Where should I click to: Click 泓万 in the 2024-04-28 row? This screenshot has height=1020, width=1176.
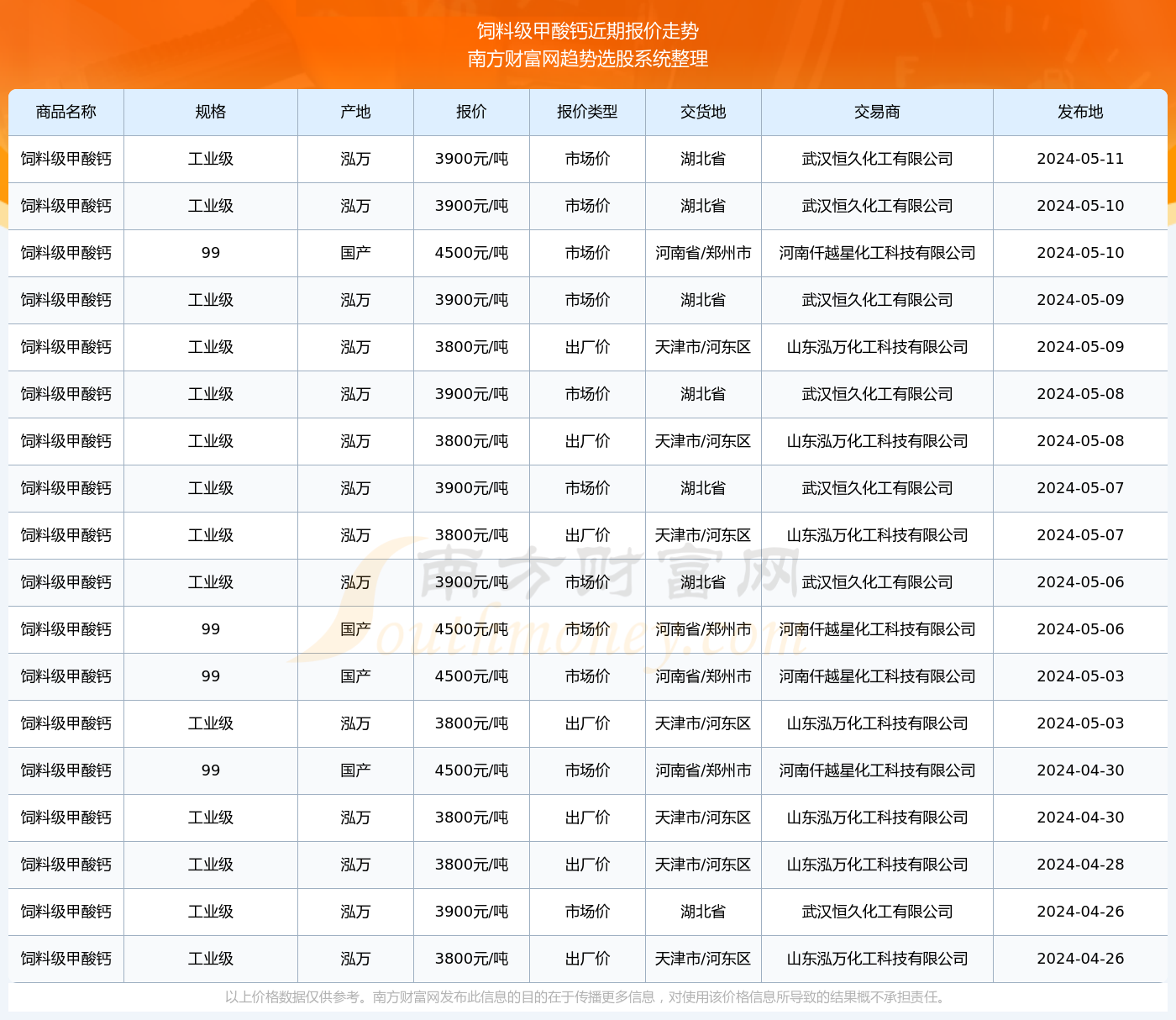tap(355, 865)
